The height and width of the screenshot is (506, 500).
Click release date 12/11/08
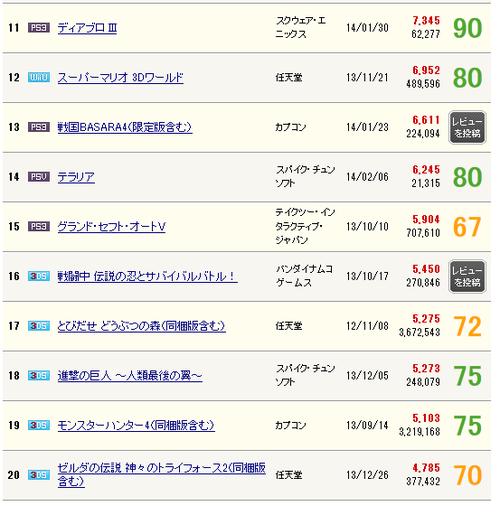coord(367,326)
